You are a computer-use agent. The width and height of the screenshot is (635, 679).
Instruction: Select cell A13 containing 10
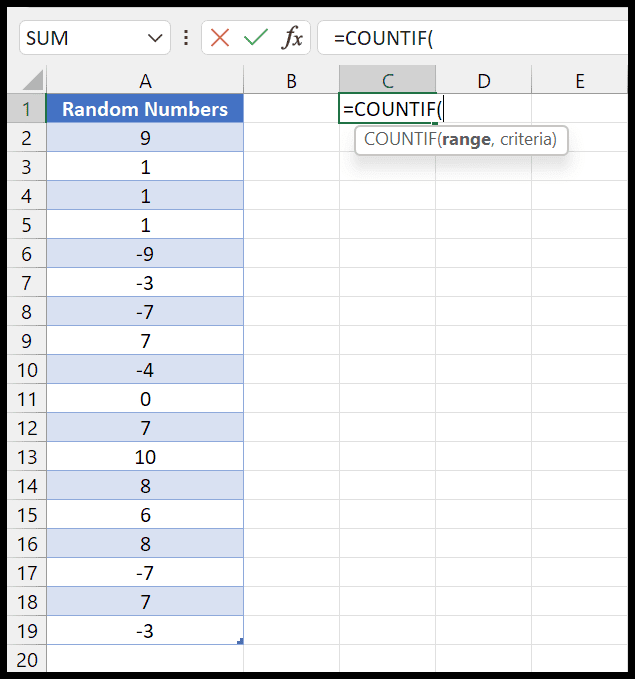point(145,456)
